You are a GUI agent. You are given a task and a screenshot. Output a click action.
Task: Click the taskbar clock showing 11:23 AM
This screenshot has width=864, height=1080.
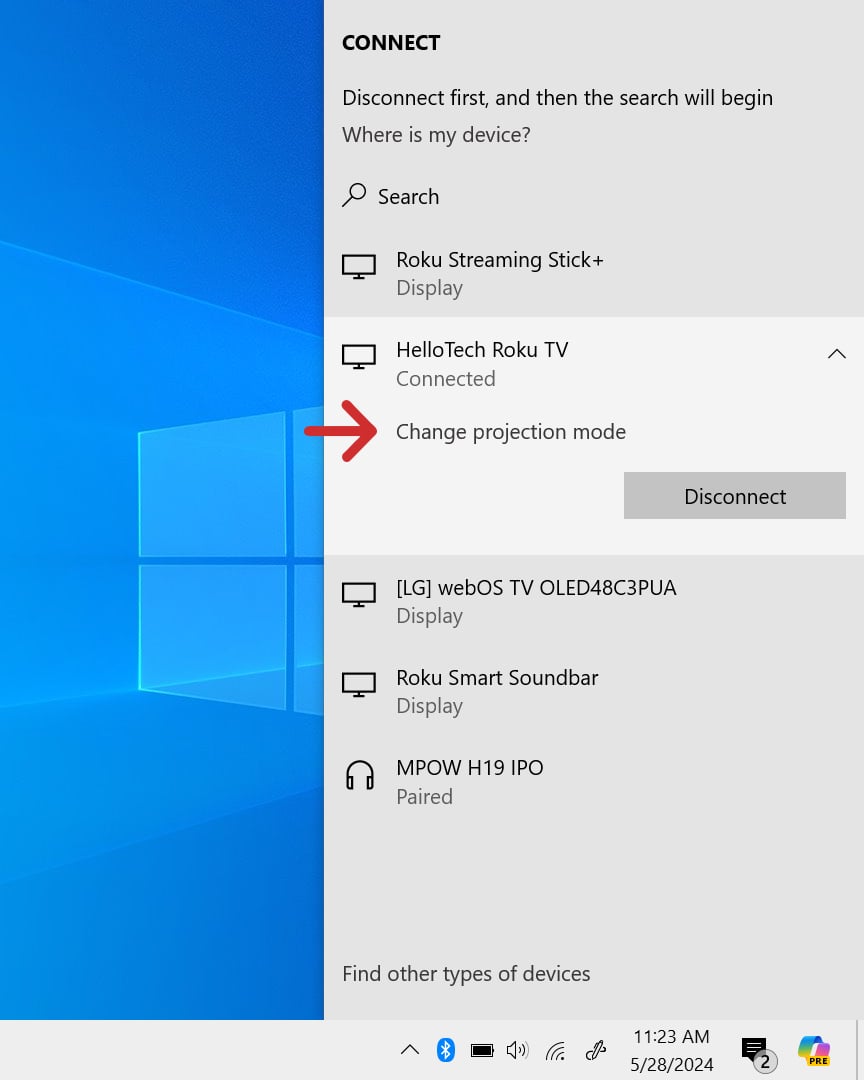[x=672, y=1050]
